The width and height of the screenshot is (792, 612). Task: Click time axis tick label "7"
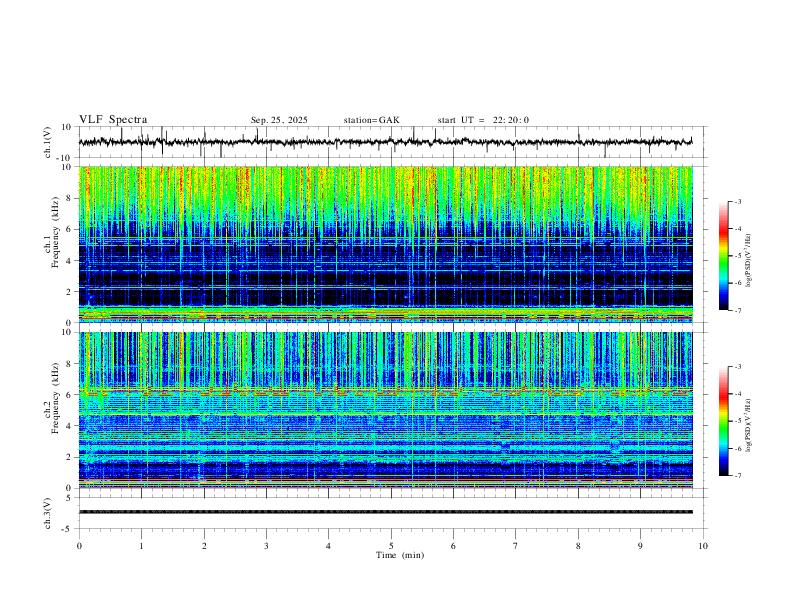[x=516, y=546]
